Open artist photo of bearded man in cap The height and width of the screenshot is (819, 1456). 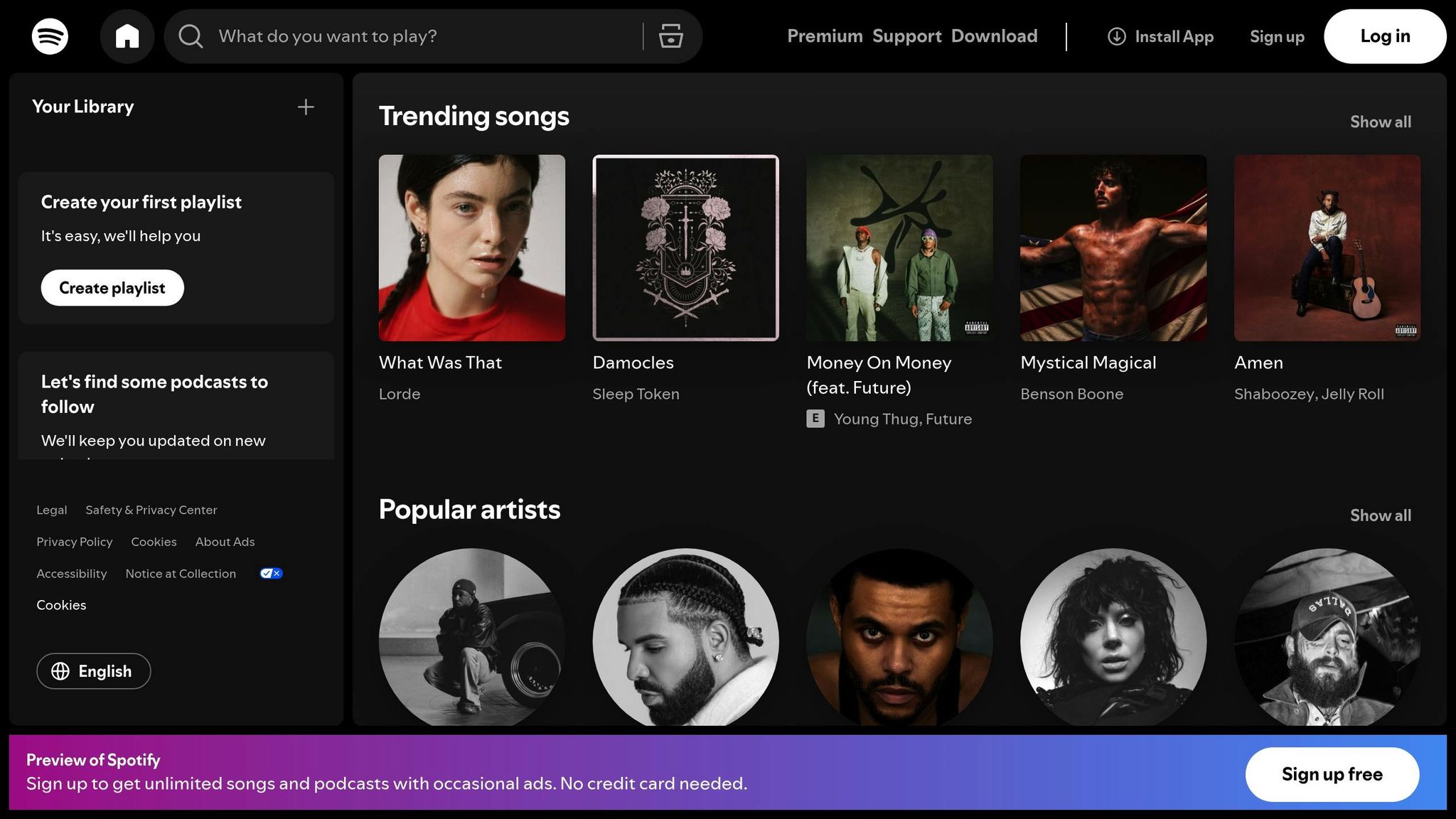tap(1327, 638)
